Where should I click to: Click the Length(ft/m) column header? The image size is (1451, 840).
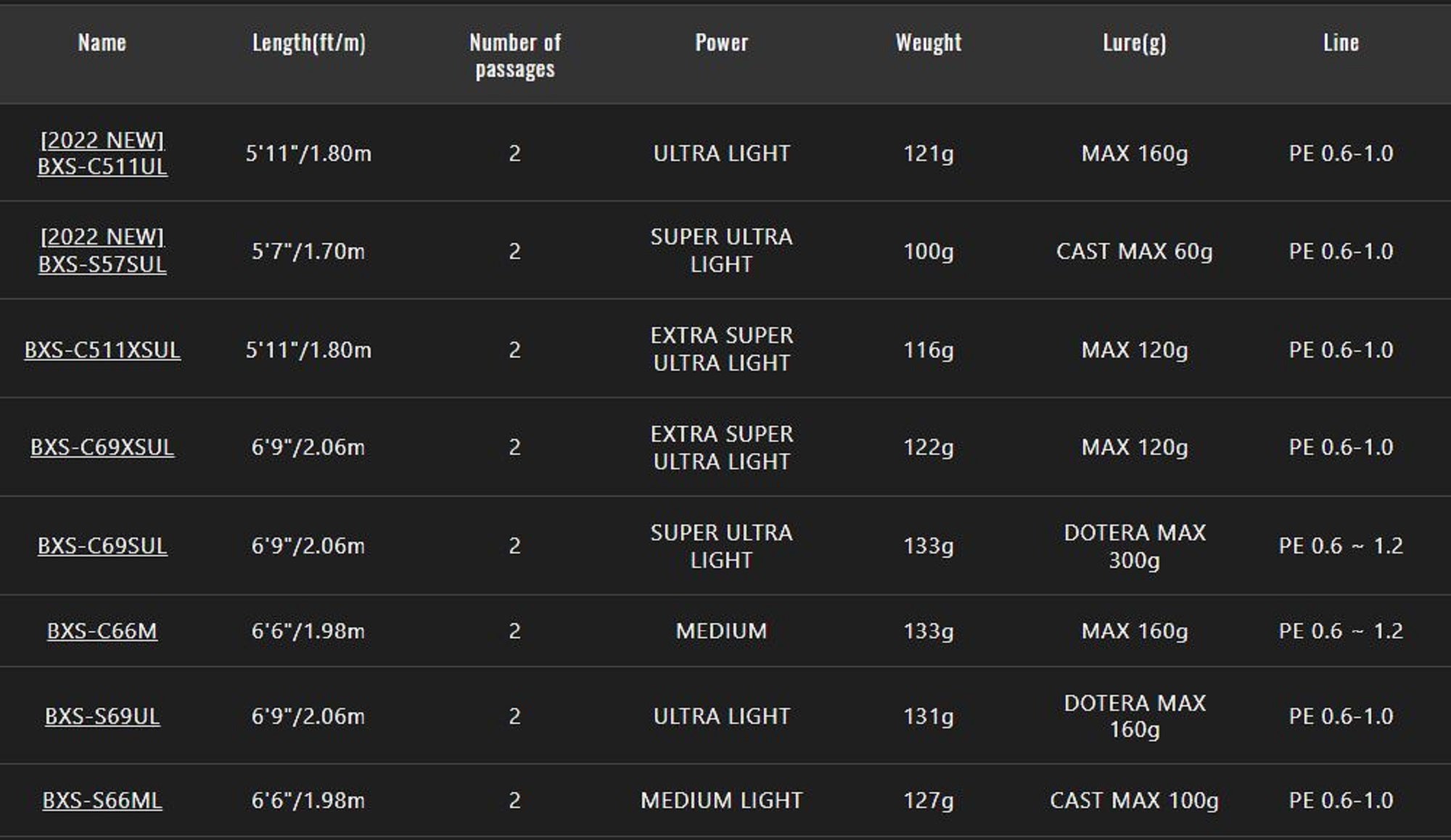(308, 43)
